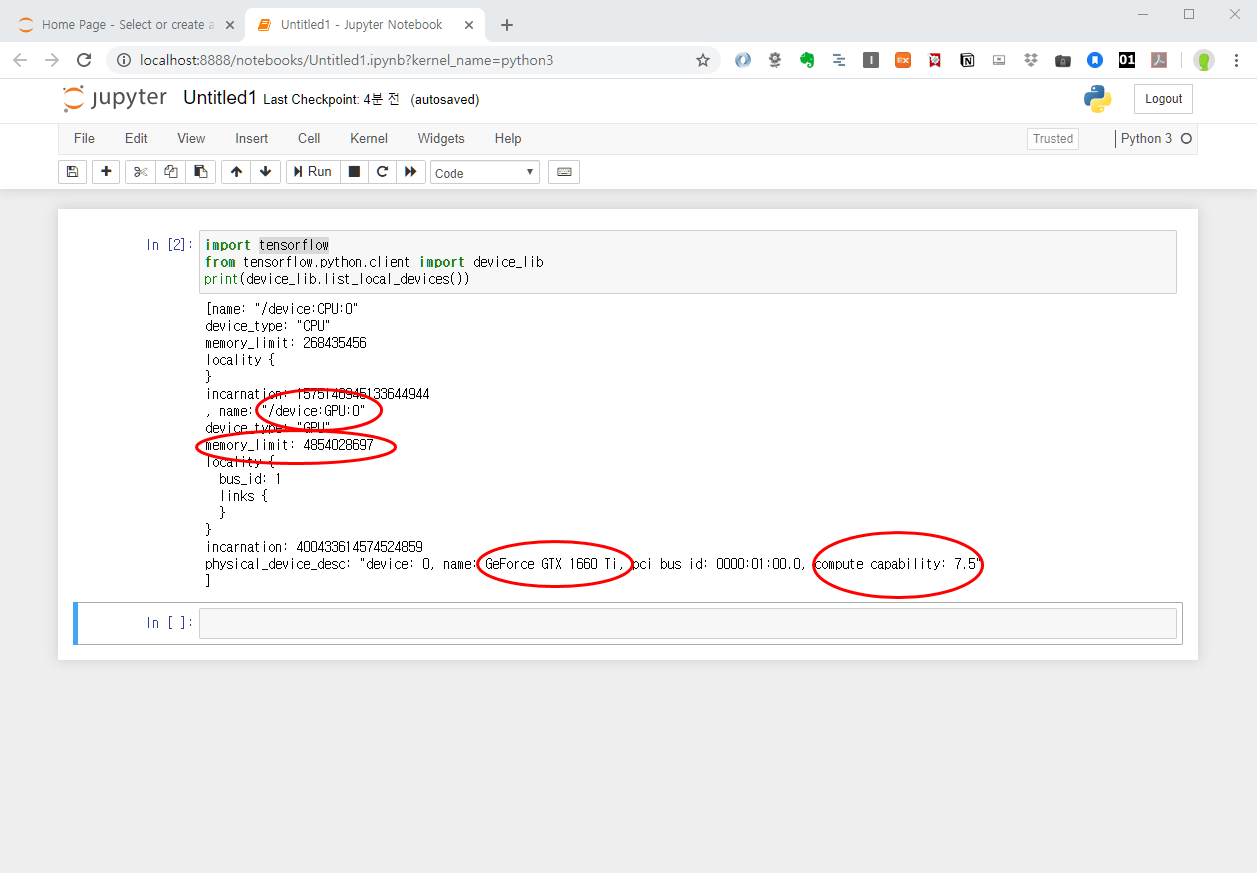Bookmark this page with star icon
1257x873 pixels.
pos(703,60)
